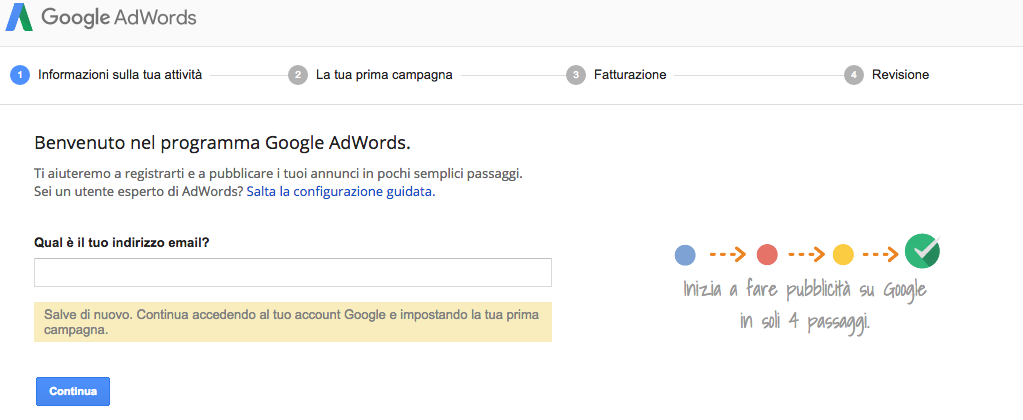Click the yellow Salve di nuovo notice
This screenshot has height=420, width=1023.
pos(293,322)
